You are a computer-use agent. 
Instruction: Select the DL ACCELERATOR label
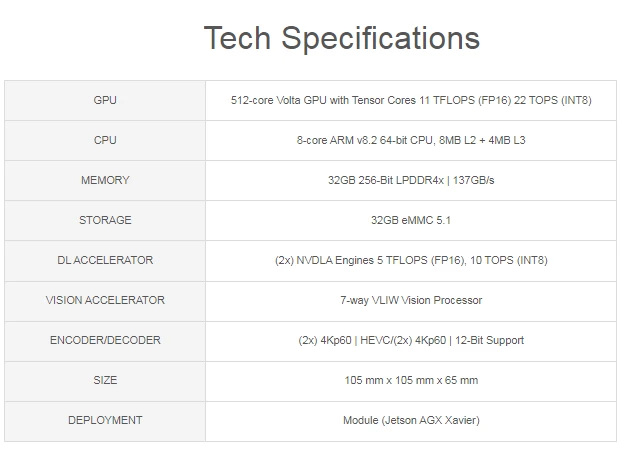pyautogui.click(x=105, y=260)
